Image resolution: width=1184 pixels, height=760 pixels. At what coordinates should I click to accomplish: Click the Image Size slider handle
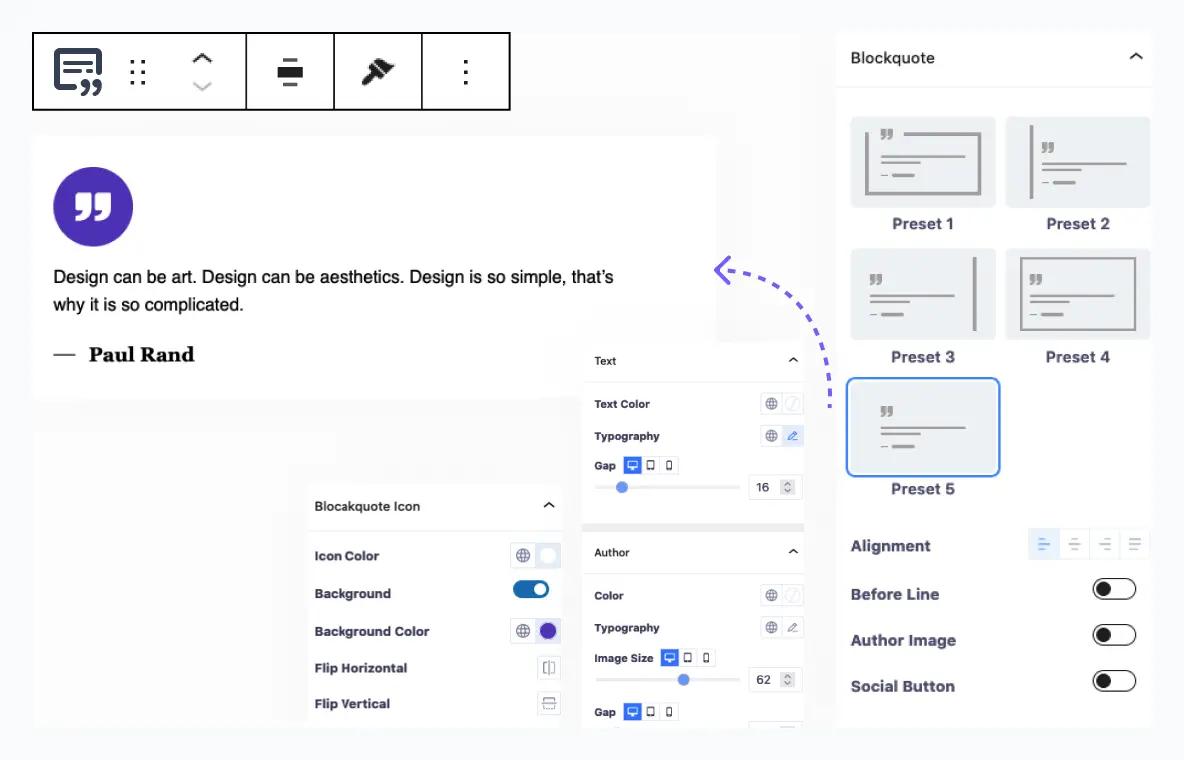click(x=684, y=680)
